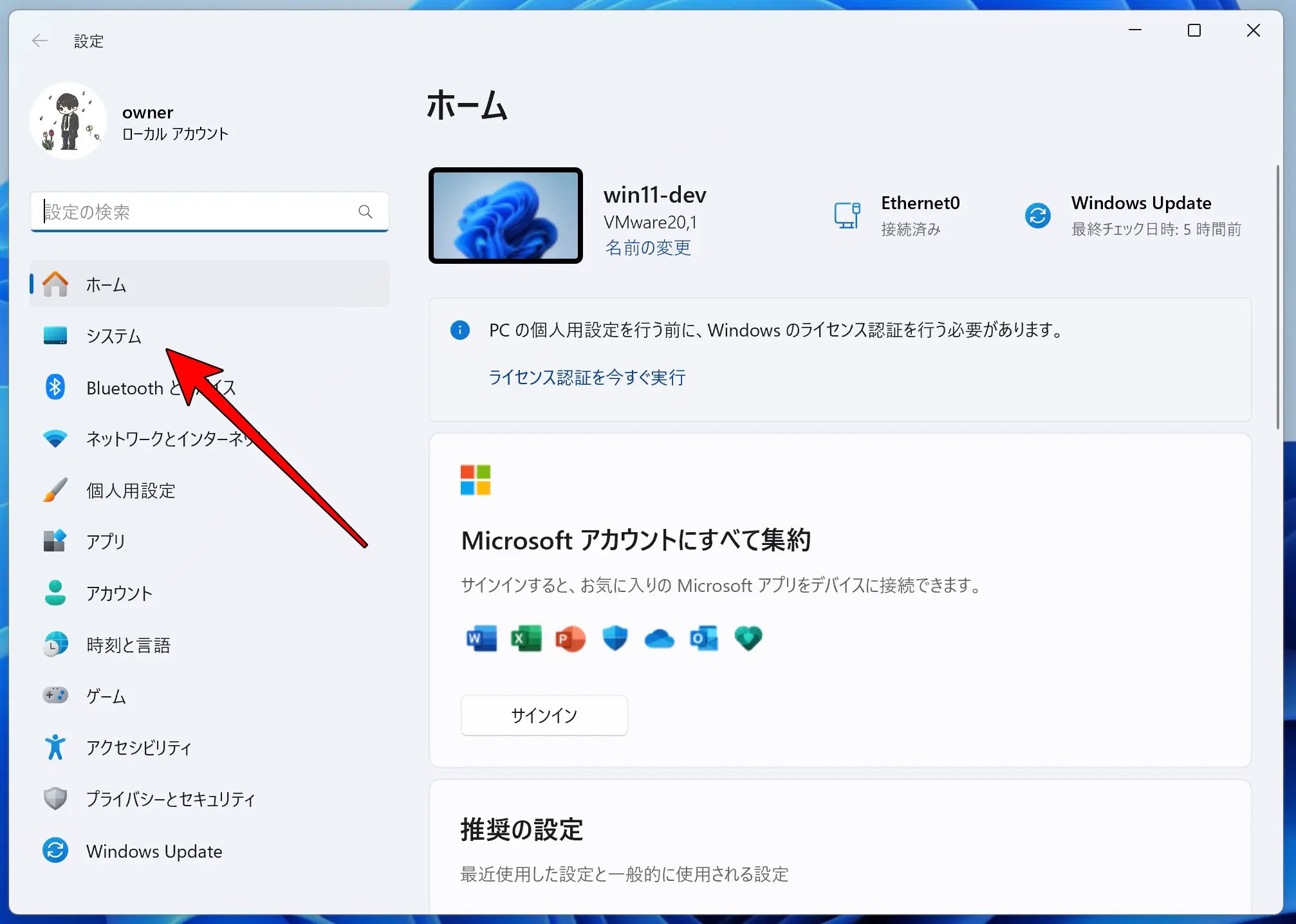The height and width of the screenshot is (924, 1296).
Task: Select 個人用設定 paintbrush icon
Action: (x=55, y=490)
